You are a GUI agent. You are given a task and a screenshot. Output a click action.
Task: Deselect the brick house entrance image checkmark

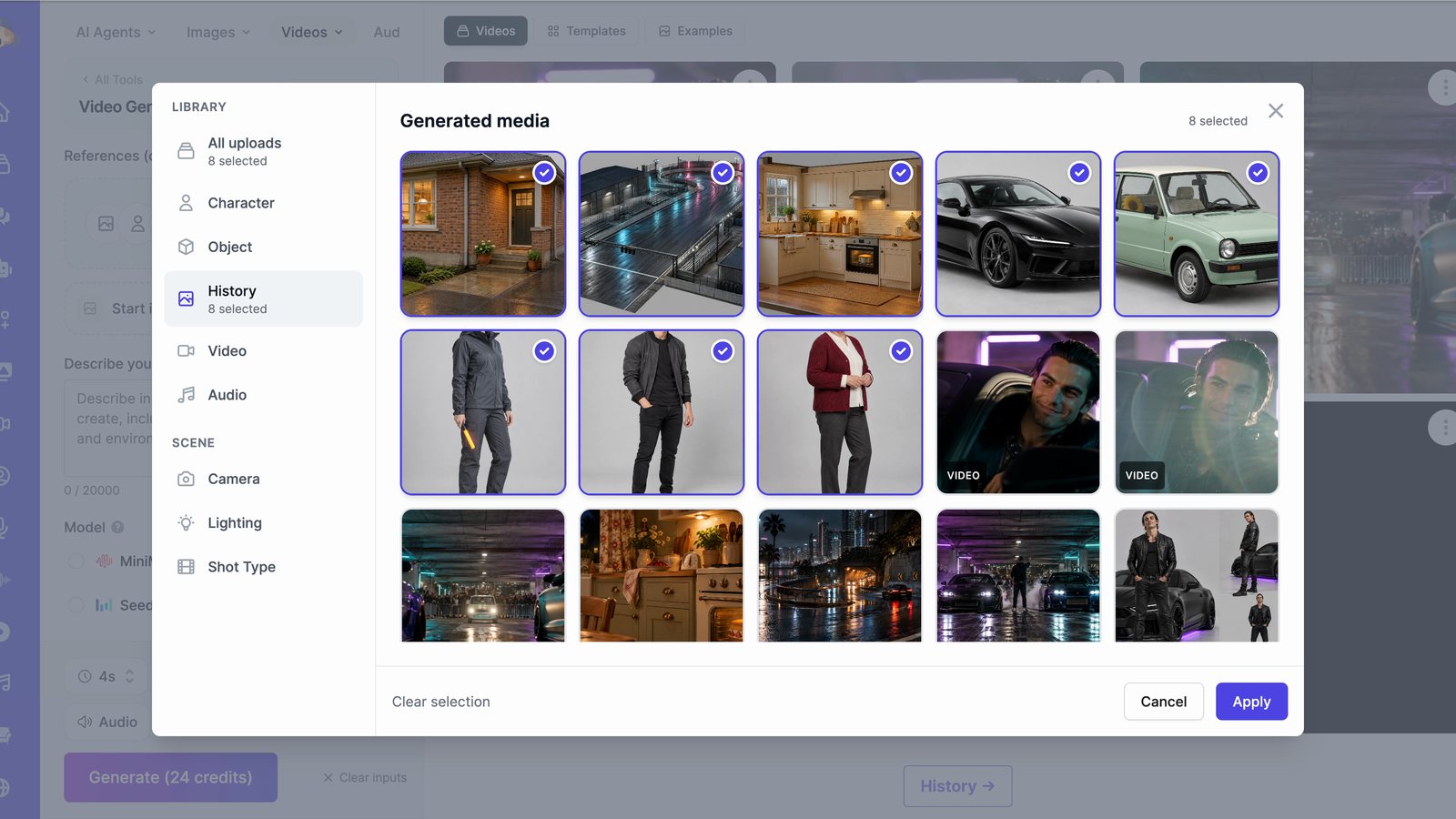544,173
